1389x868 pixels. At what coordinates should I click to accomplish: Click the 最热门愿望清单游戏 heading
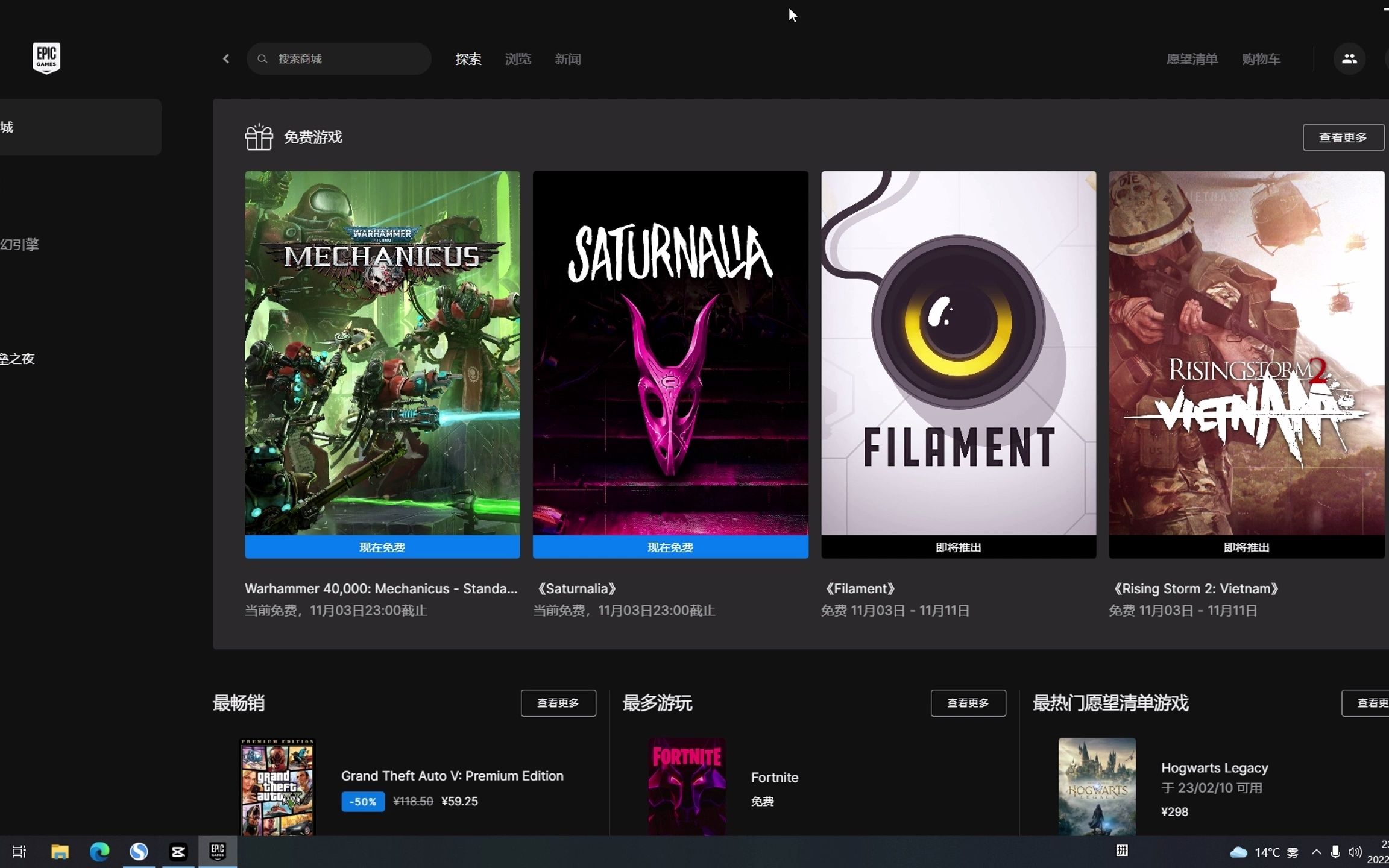point(1110,703)
